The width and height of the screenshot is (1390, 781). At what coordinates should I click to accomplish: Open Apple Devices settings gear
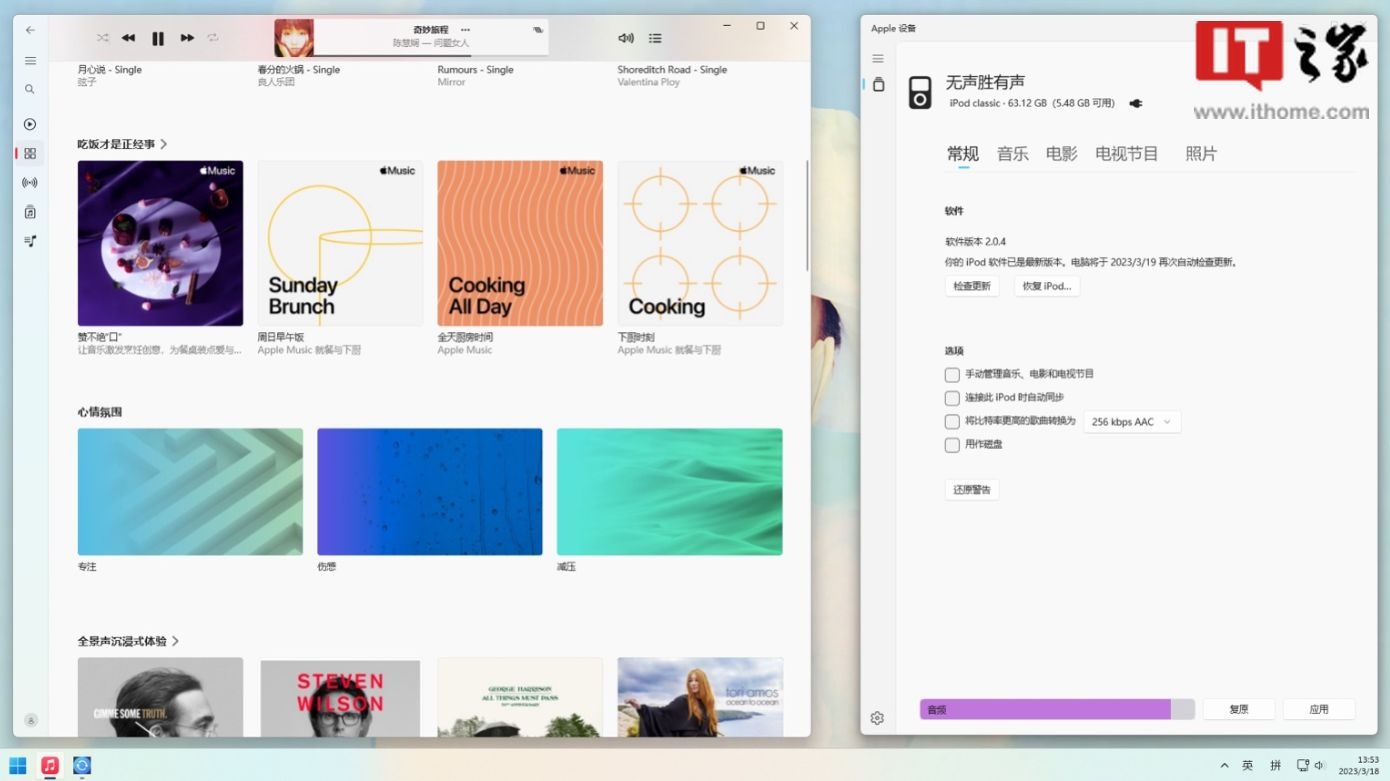point(877,718)
